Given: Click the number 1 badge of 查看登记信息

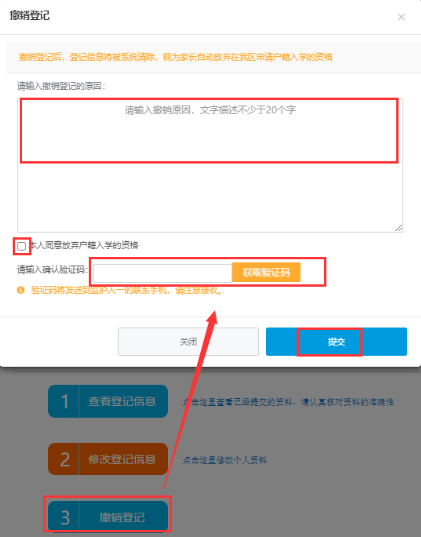Looking at the screenshot, I should (64, 401).
